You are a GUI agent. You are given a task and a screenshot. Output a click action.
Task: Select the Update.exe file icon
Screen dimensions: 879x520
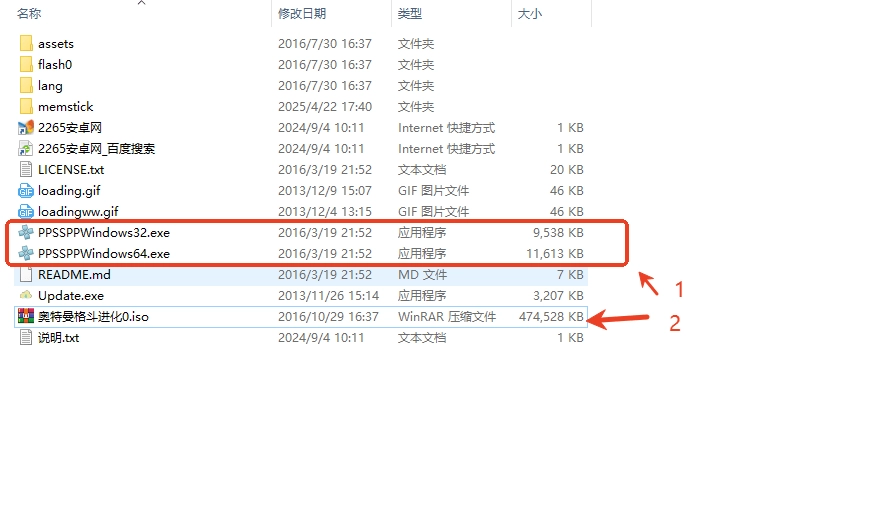pyautogui.click(x=26, y=296)
